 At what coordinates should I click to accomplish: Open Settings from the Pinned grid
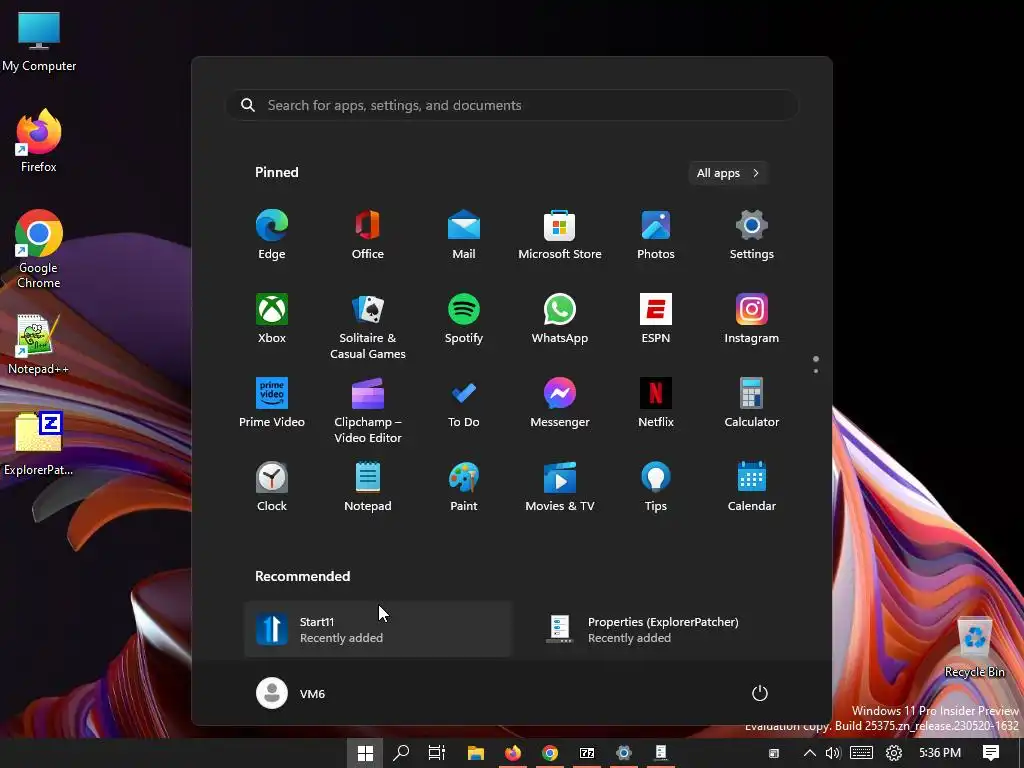click(x=752, y=234)
